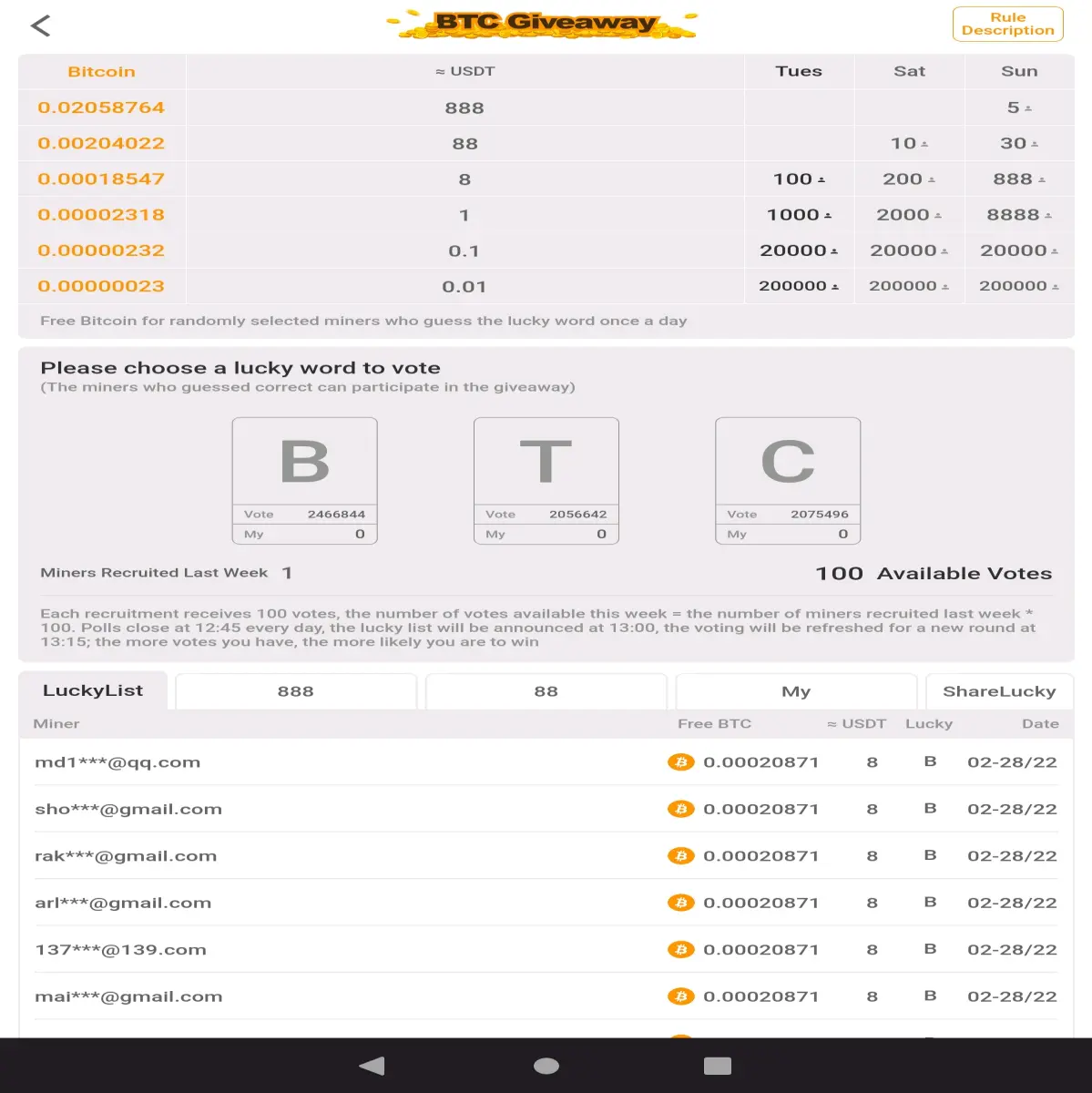Tap Bitcoin icon in 137***@139.com row
1092x1093 pixels.
(680, 950)
